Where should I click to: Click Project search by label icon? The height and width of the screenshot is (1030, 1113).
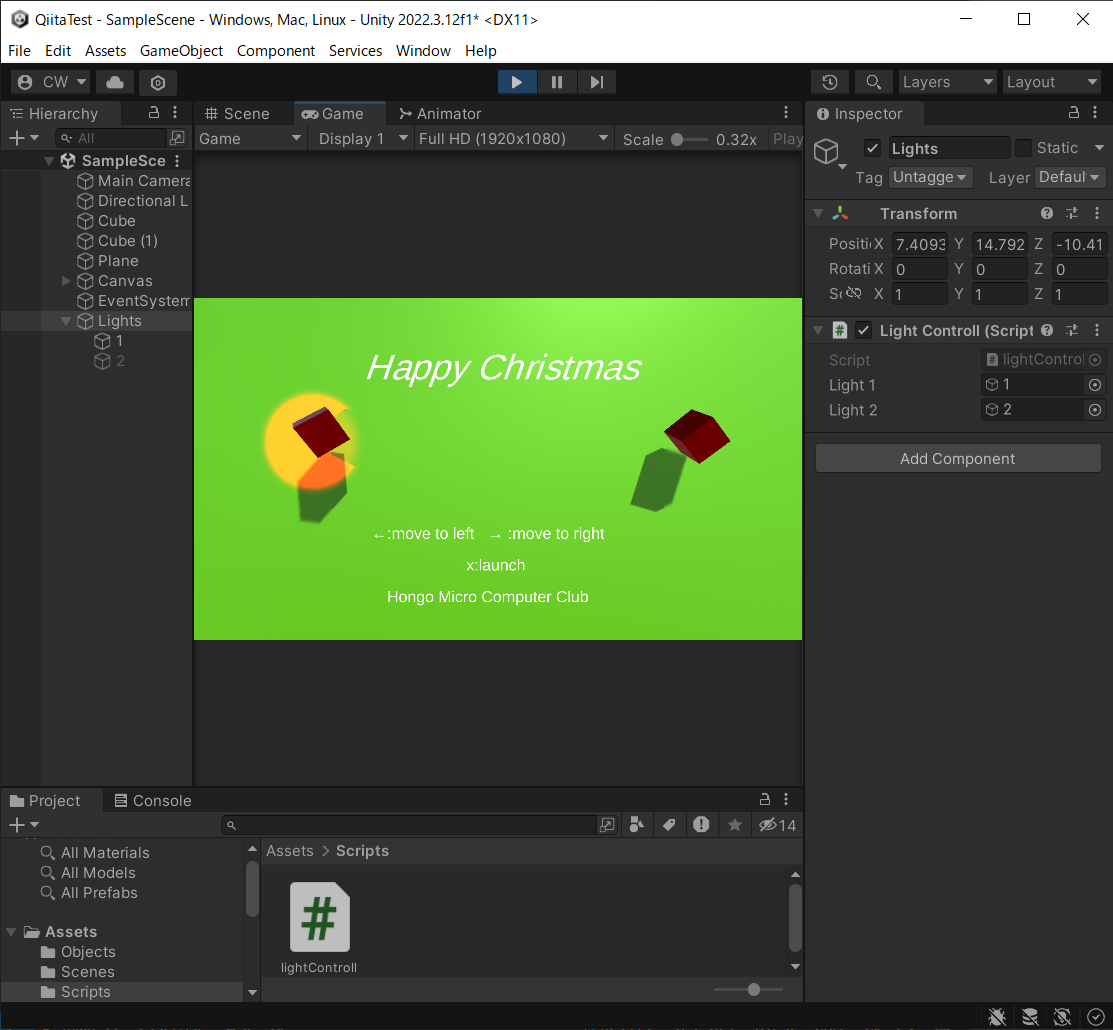click(x=669, y=824)
